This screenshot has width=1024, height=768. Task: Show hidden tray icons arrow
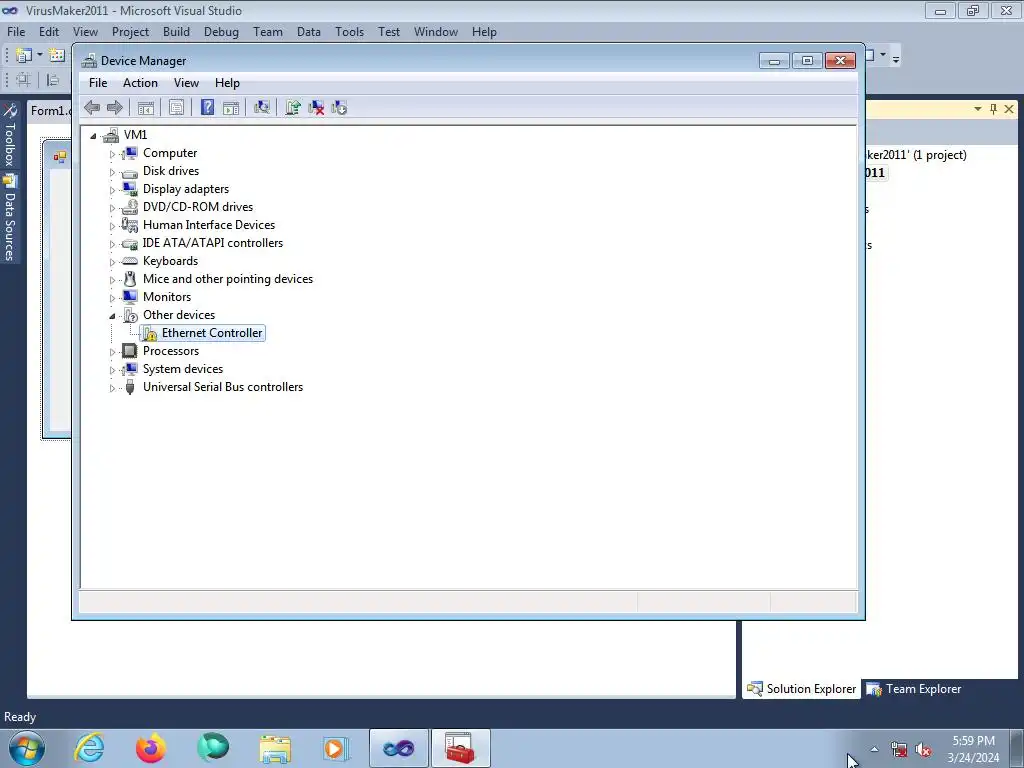[874, 750]
